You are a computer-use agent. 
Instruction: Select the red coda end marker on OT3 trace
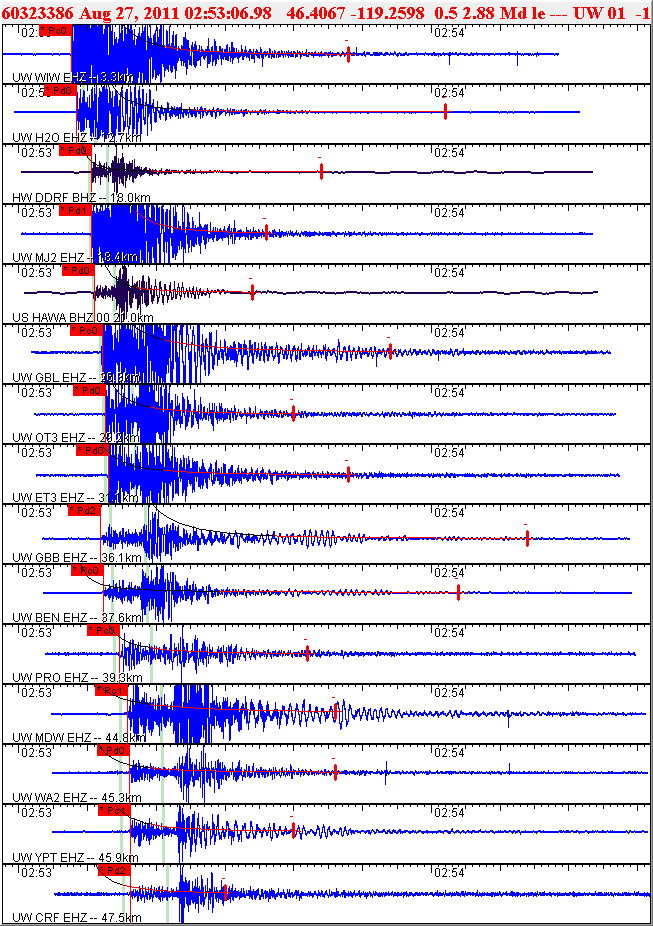tap(293, 413)
